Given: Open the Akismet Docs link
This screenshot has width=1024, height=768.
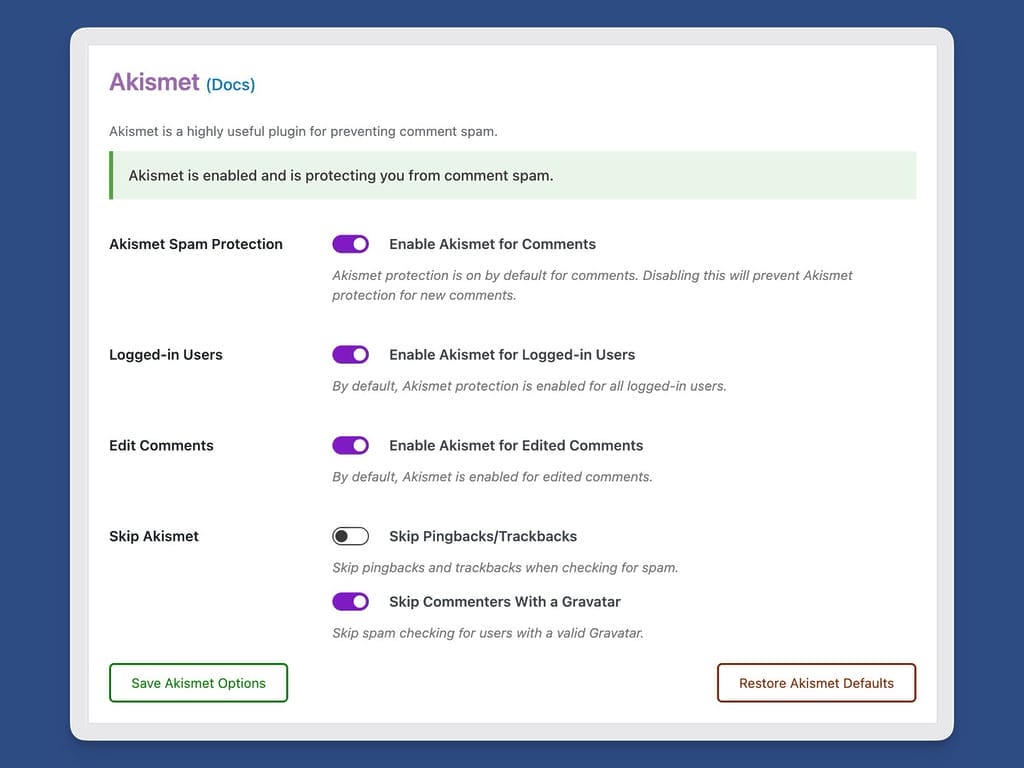Looking at the screenshot, I should [x=230, y=85].
